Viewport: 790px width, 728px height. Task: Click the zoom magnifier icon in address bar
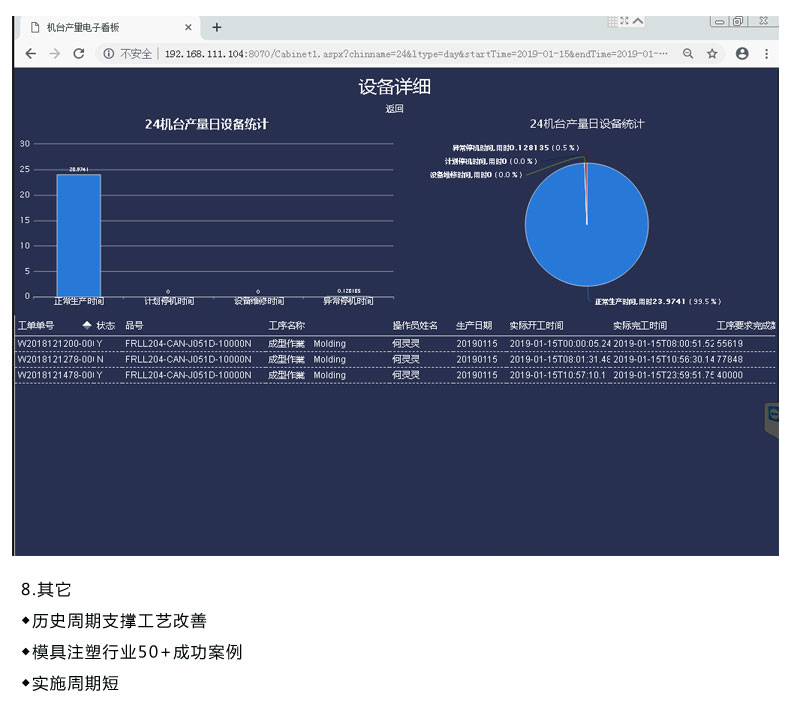(x=688, y=54)
